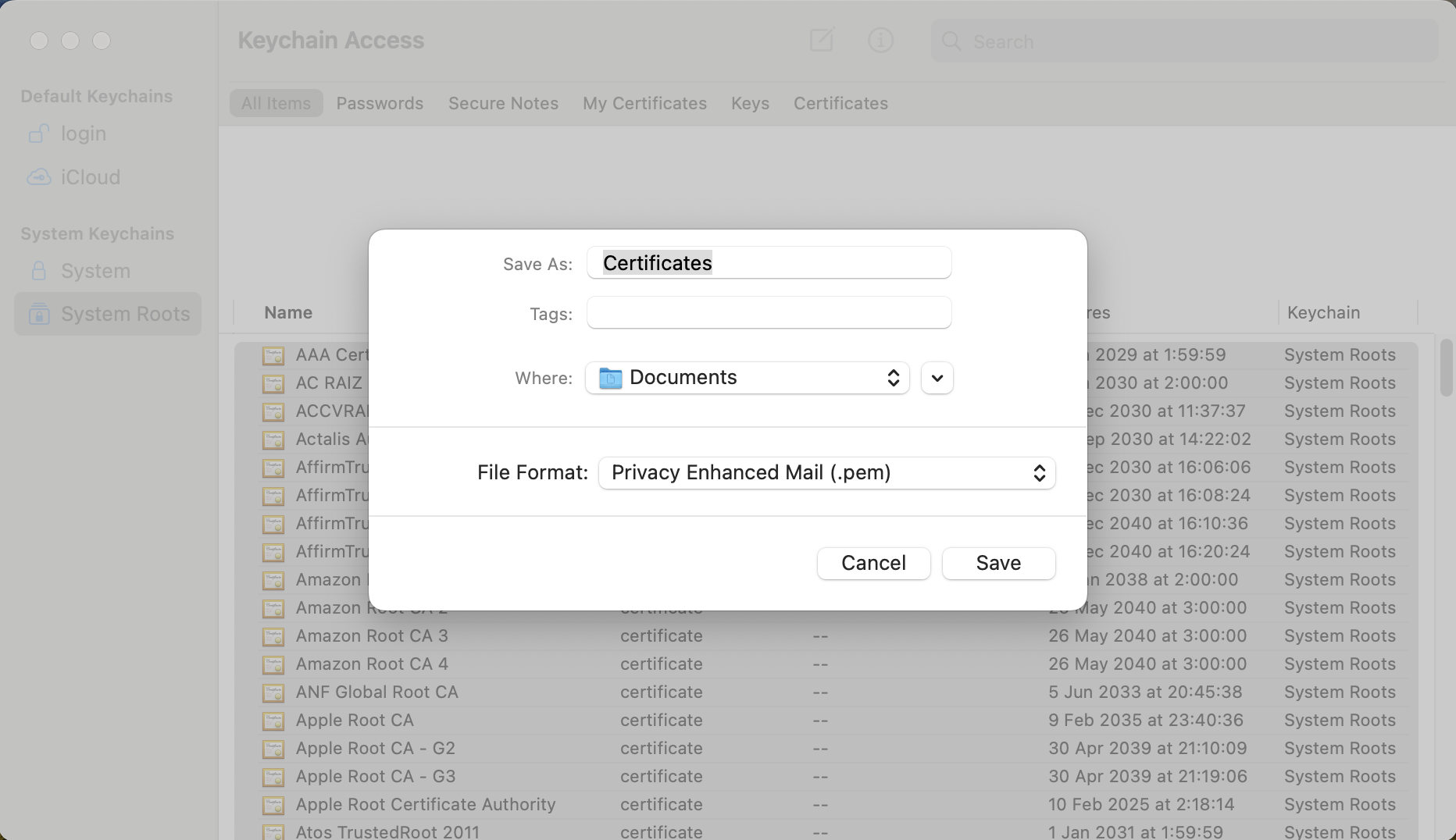The height and width of the screenshot is (840, 1456).
Task: Click the info icon in the toolbar
Action: pyautogui.click(x=880, y=40)
